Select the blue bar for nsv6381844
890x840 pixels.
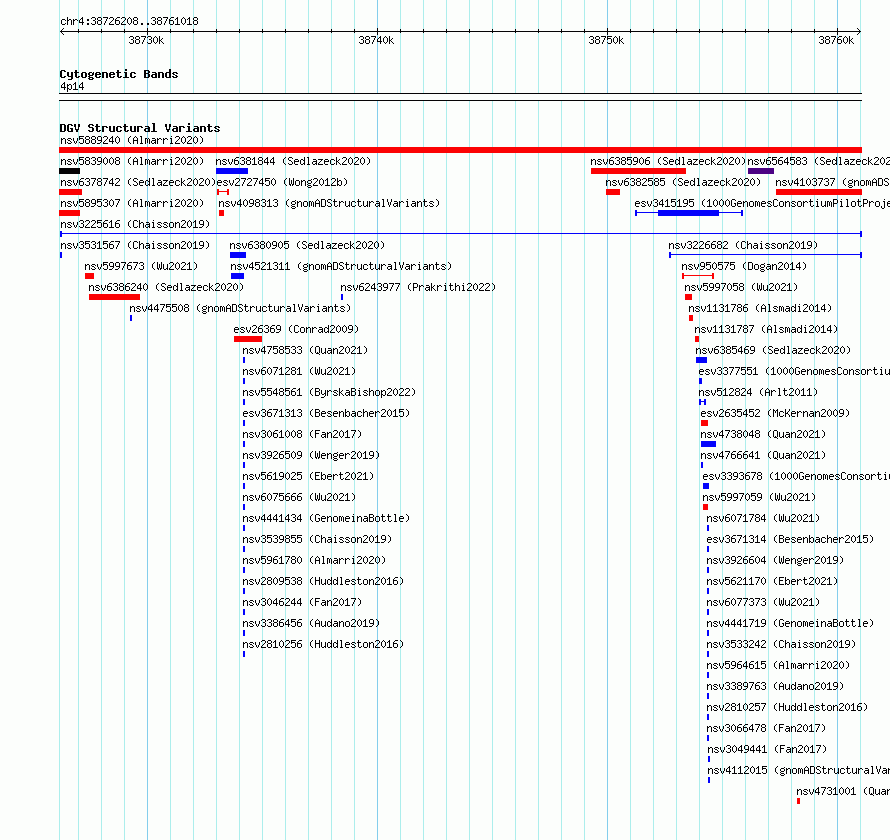tap(232, 171)
